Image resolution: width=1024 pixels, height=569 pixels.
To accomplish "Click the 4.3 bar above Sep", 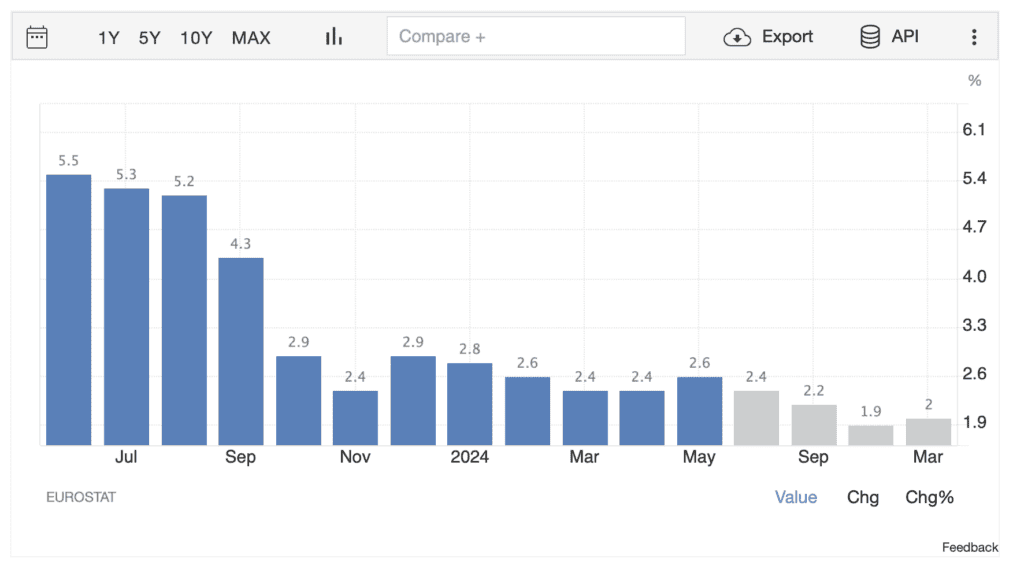I will pos(241,351).
